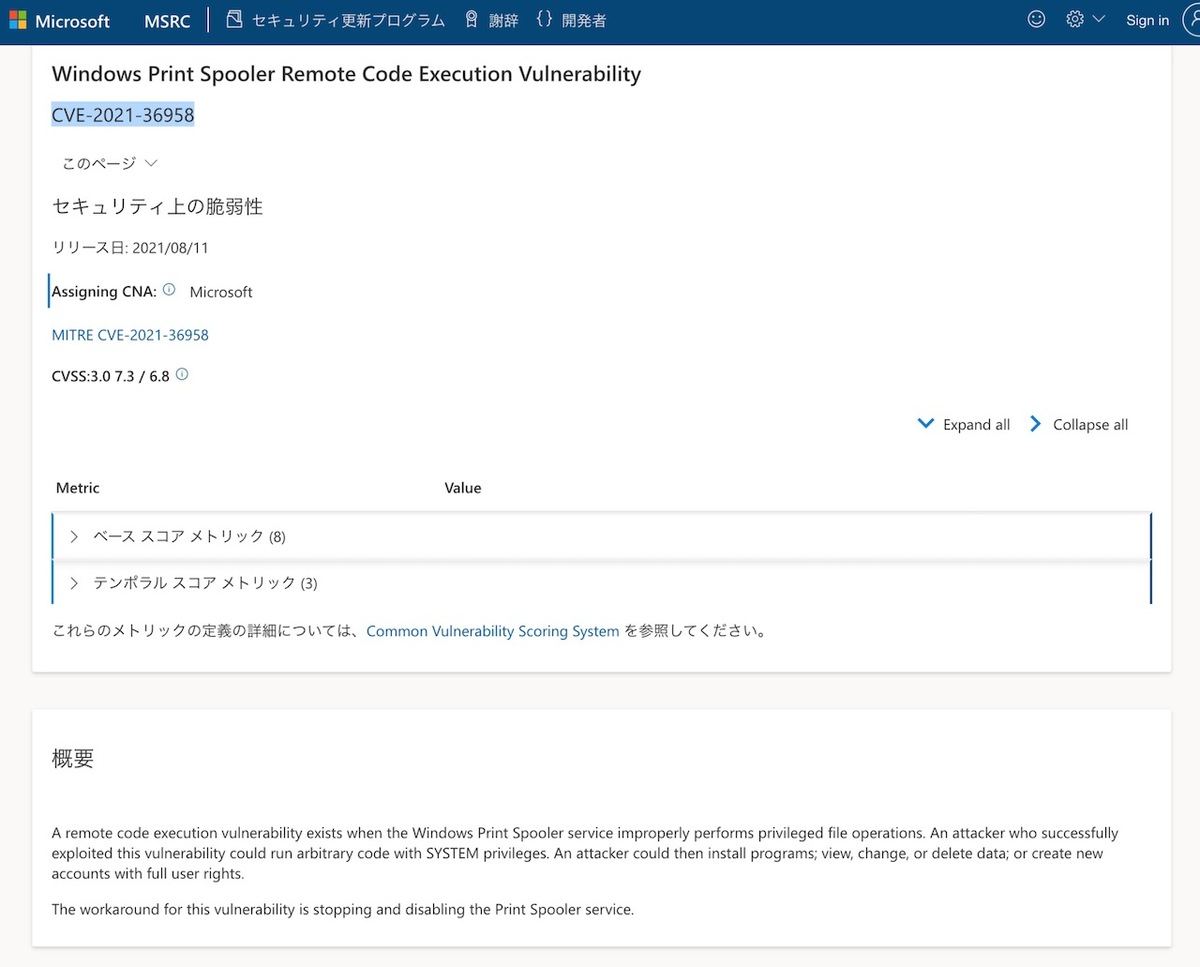
Task: Click the Sign in link
Action: [1147, 20]
